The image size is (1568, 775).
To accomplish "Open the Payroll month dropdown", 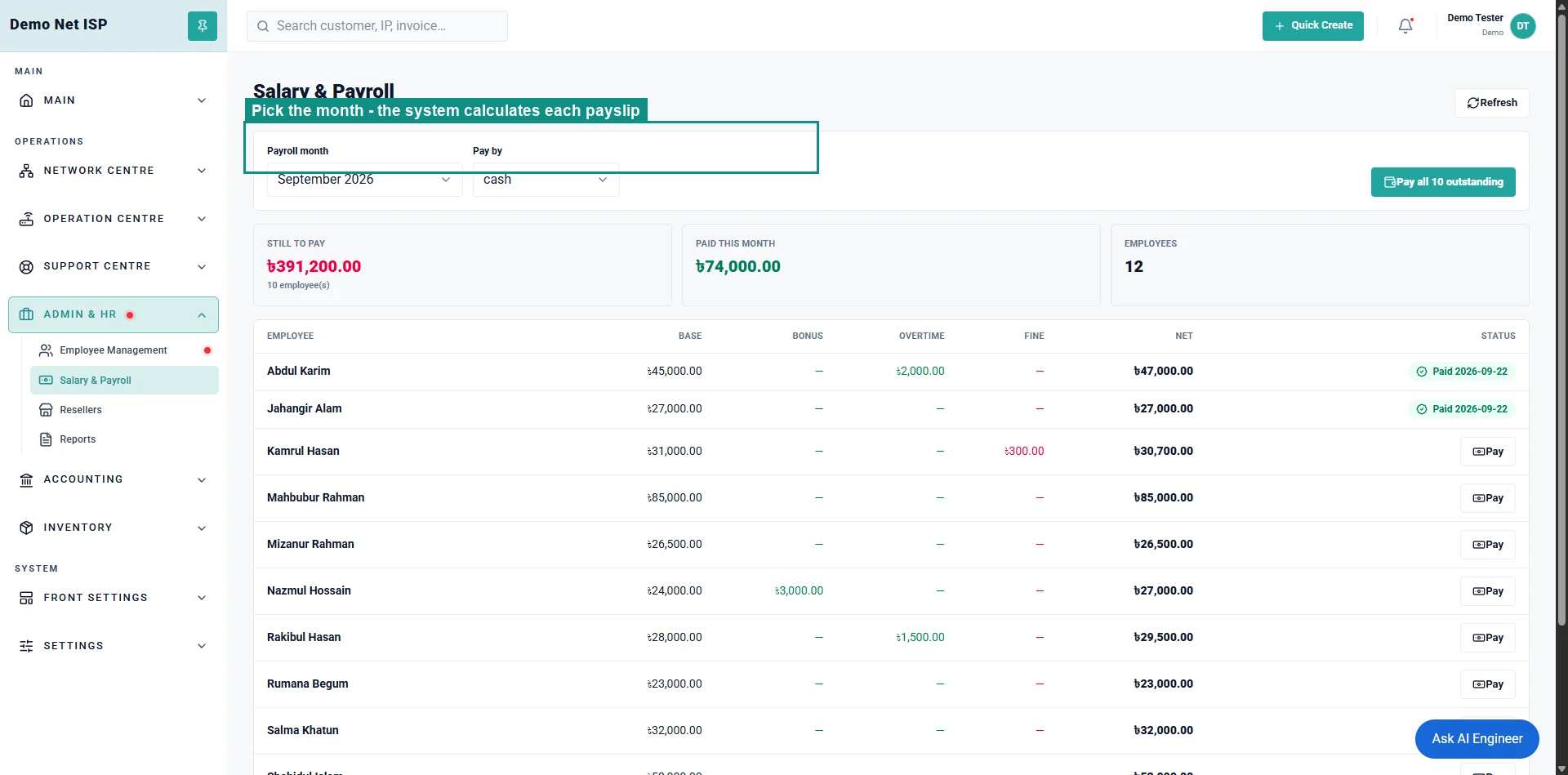I will point(364,180).
